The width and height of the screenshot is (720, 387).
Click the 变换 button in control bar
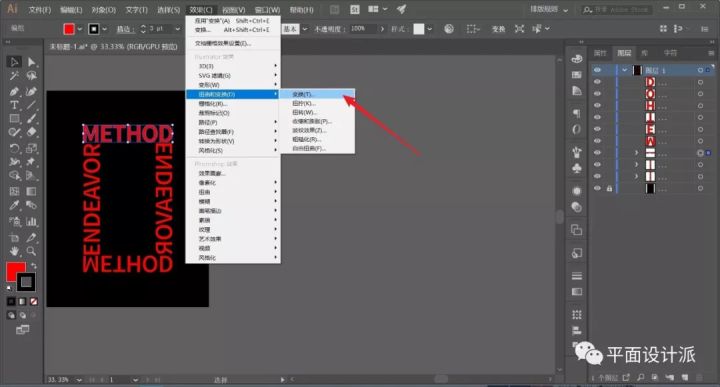[498, 29]
